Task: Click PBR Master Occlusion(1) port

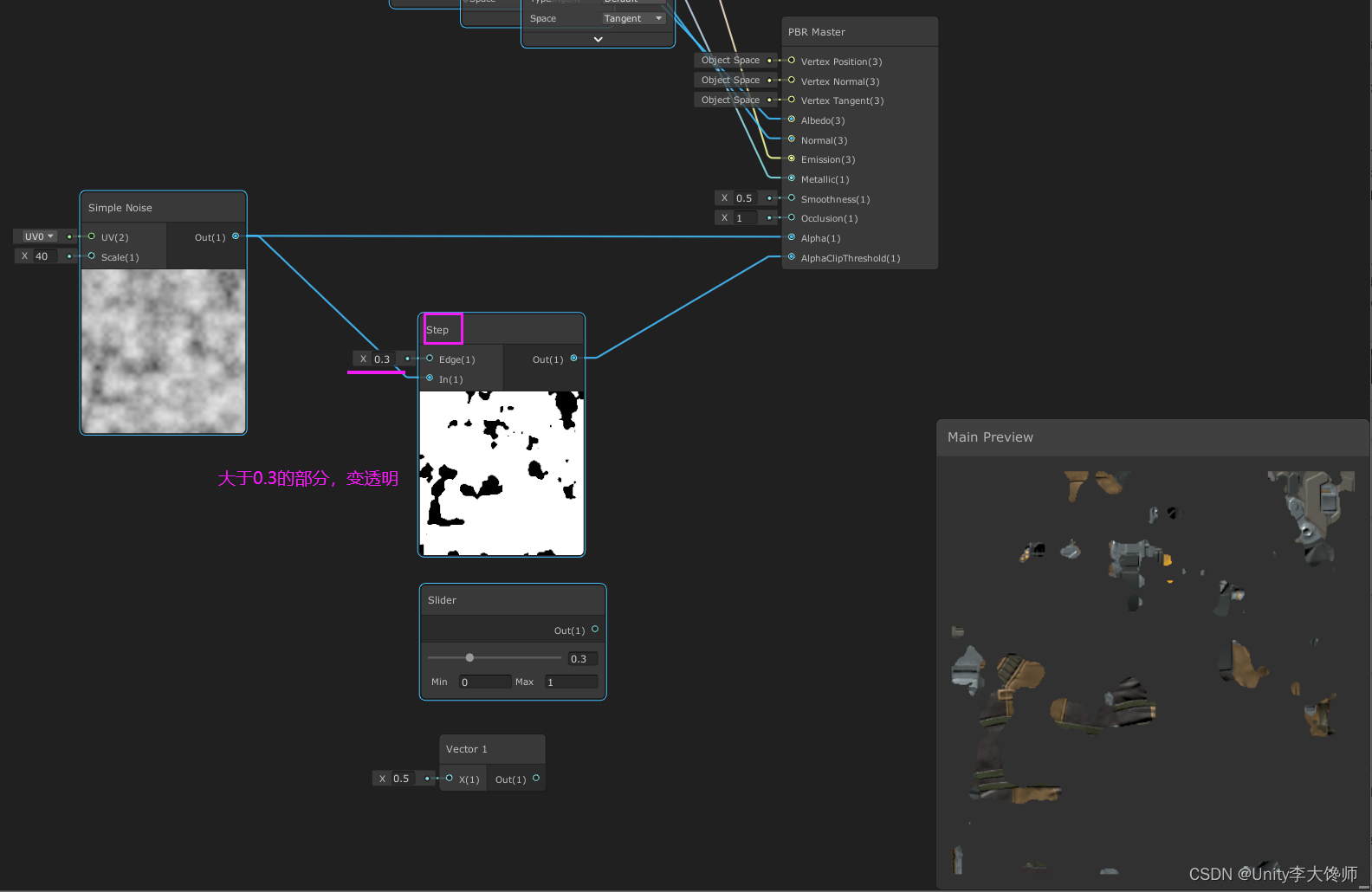Action: point(792,217)
